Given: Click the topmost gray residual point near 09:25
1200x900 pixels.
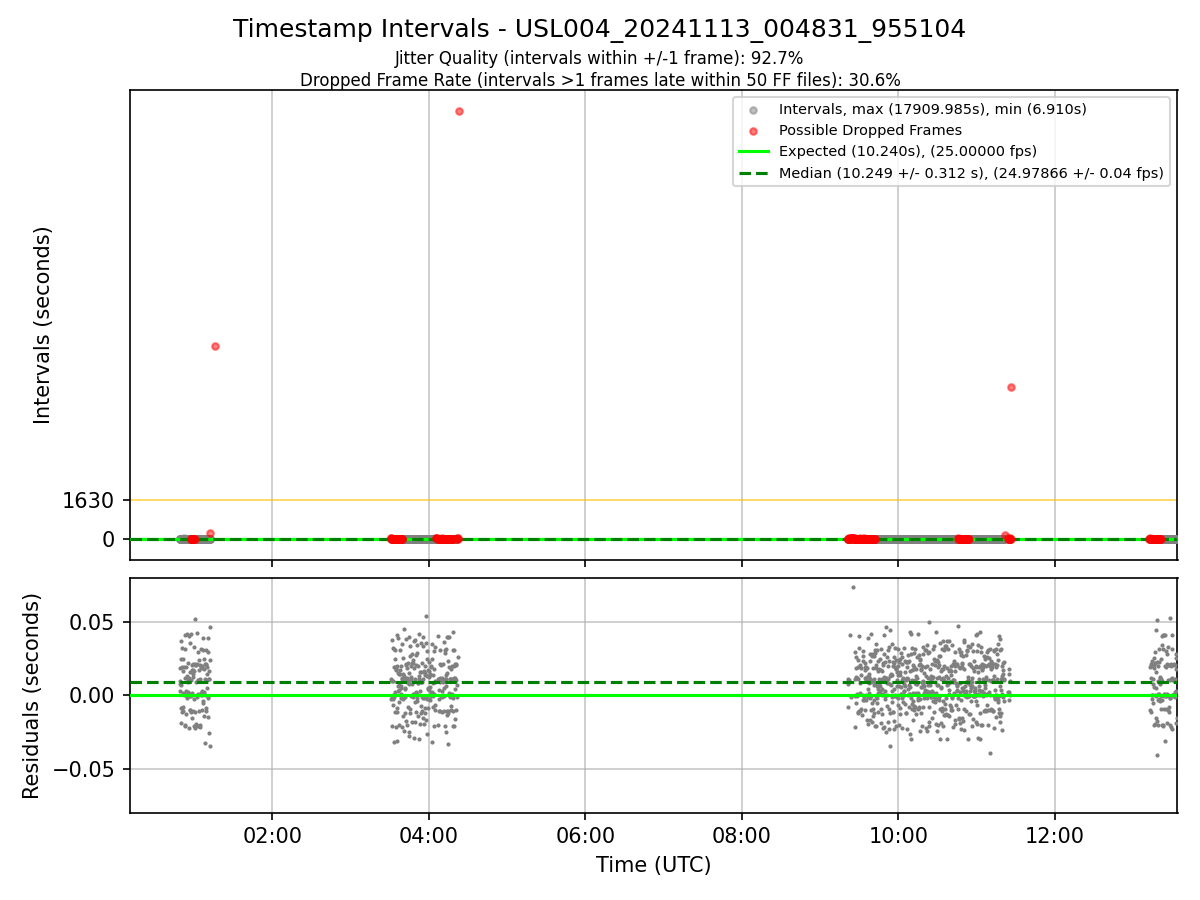Looking at the screenshot, I should (853, 587).
